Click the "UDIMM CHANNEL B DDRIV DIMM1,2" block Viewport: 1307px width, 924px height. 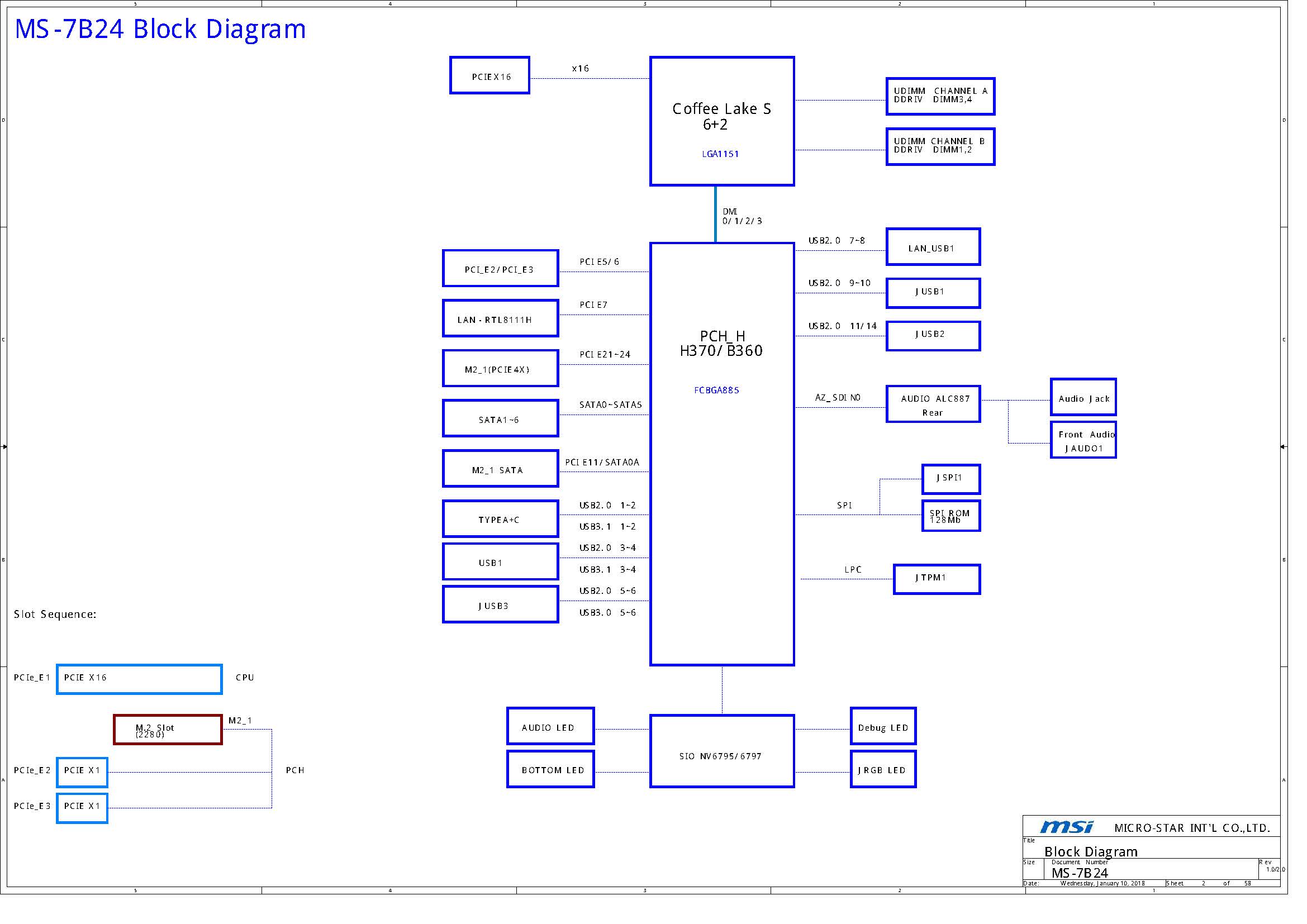pos(940,147)
